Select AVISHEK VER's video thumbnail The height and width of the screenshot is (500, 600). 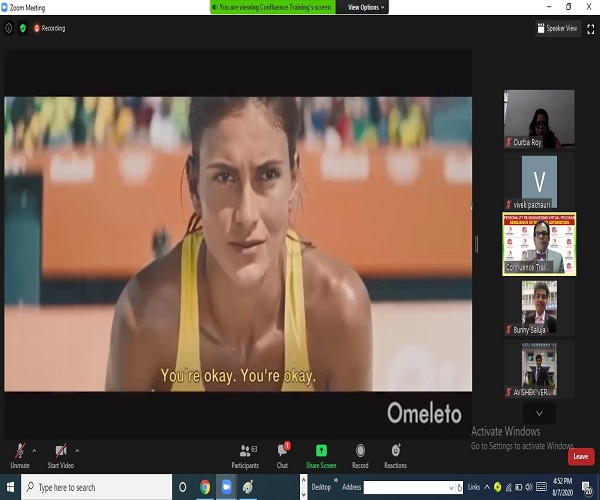click(539, 370)
